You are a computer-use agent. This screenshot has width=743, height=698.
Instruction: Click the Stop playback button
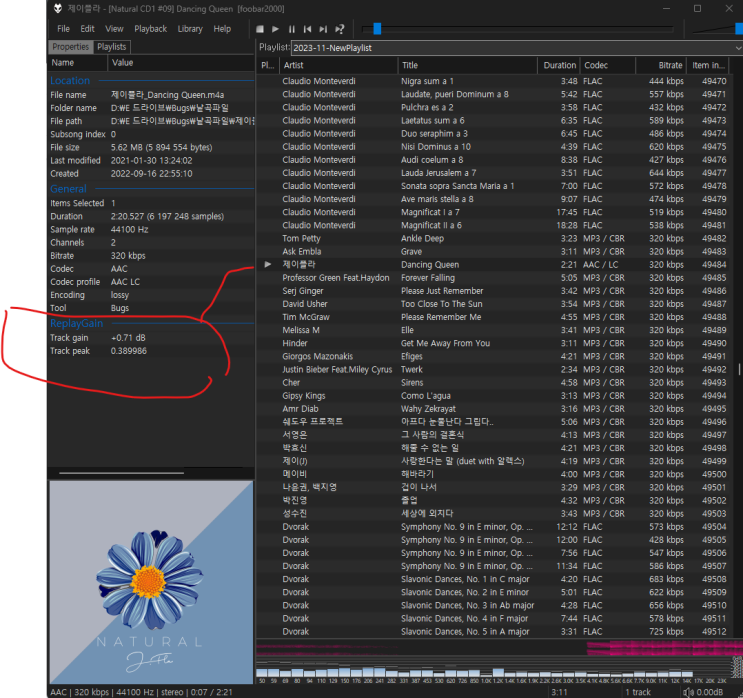pyautogui.click(x=260, y=29)
